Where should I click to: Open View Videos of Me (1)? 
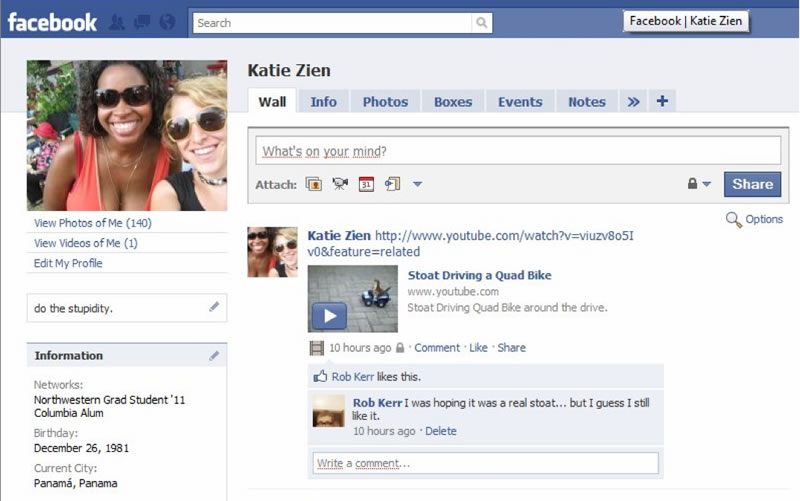tap(86, 243)
